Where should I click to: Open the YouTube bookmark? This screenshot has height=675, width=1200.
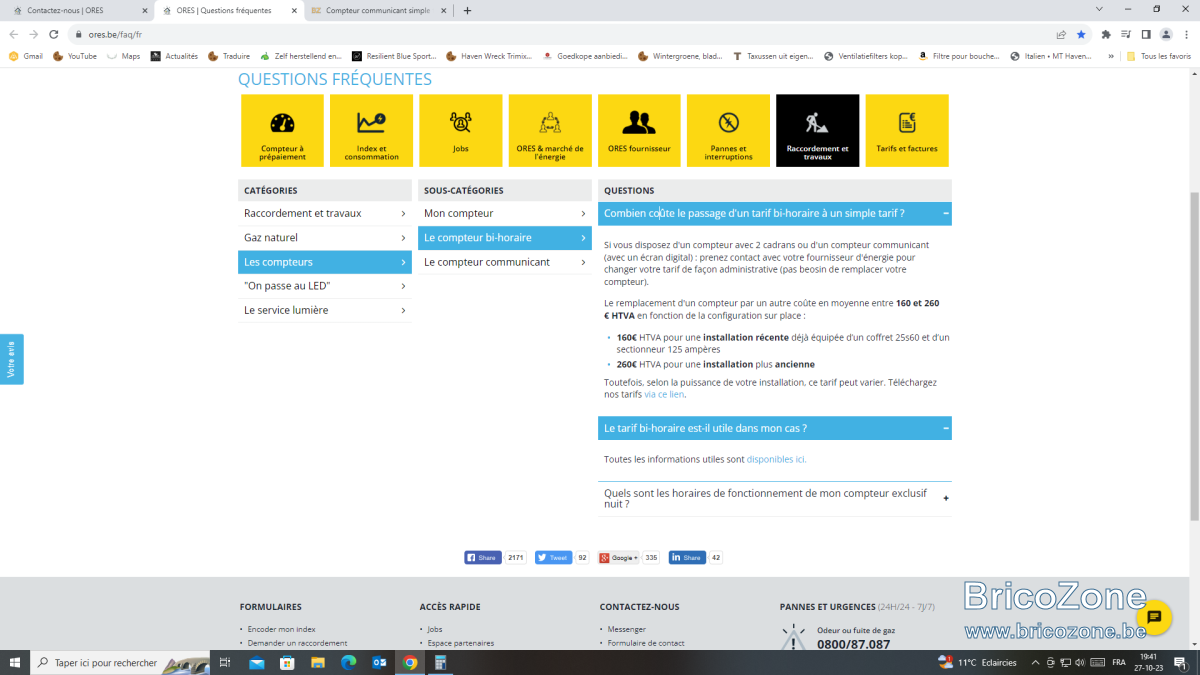click(75, 56)
